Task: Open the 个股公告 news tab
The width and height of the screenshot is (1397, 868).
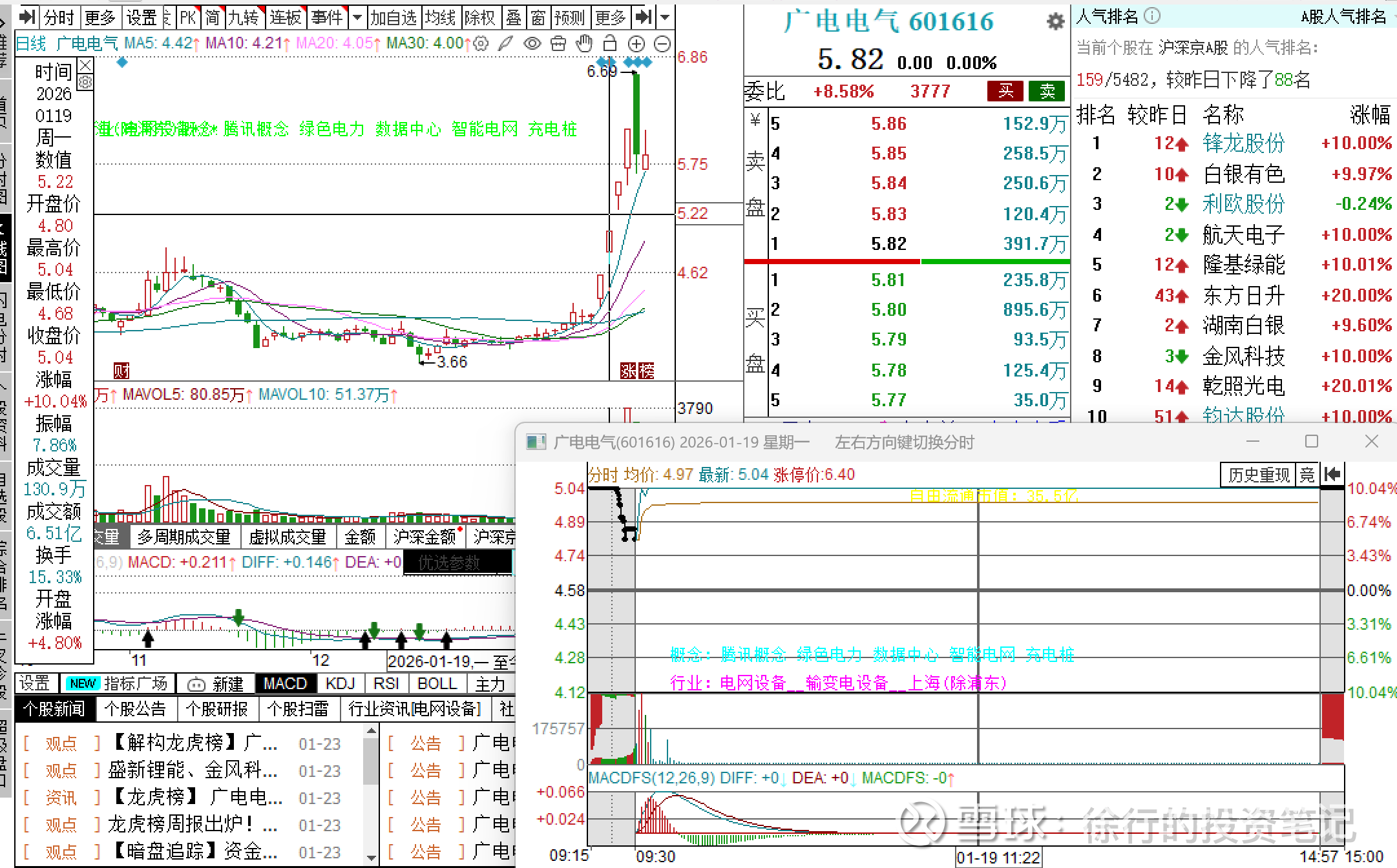Action: click(x=135, y=709)
